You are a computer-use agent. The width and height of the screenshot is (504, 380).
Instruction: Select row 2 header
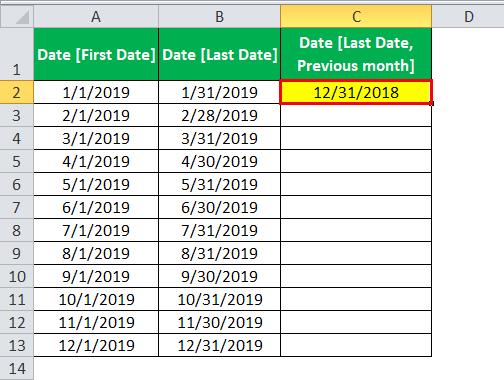(x=17, y=92)
